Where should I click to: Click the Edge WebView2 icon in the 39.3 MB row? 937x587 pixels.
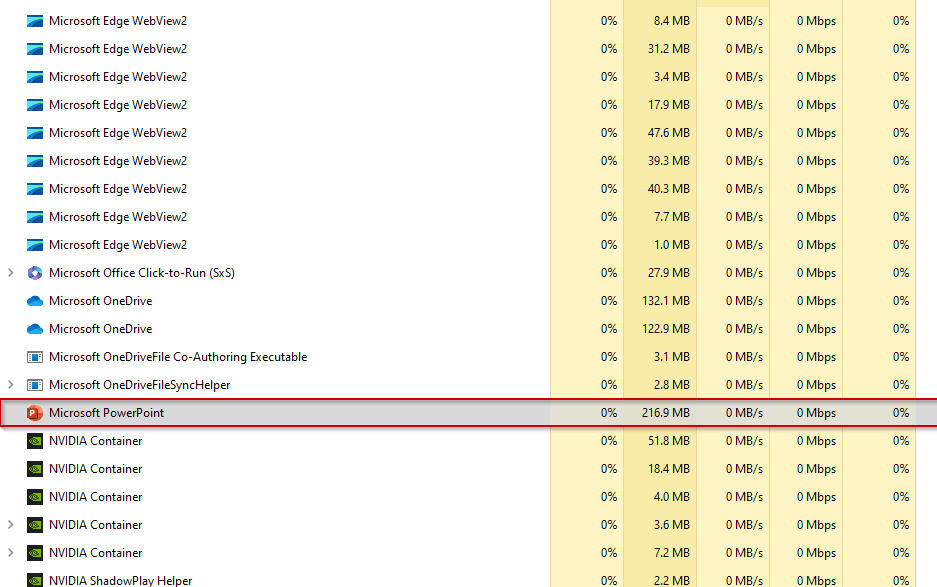point(35,161)
